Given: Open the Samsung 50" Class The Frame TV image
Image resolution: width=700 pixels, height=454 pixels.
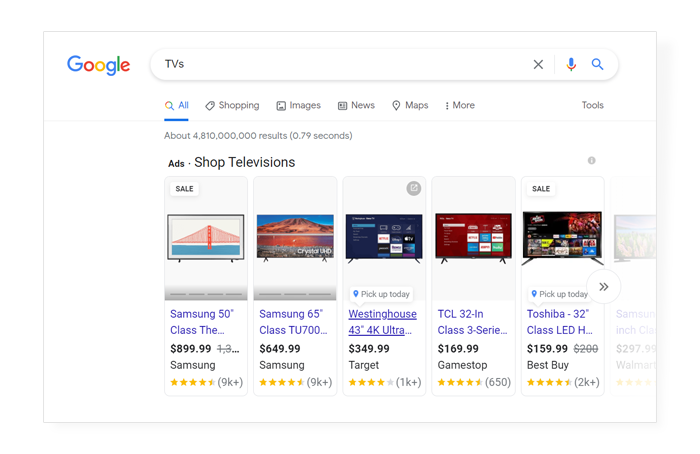Looking at the screenshot, I should click(x=206, y=237).
